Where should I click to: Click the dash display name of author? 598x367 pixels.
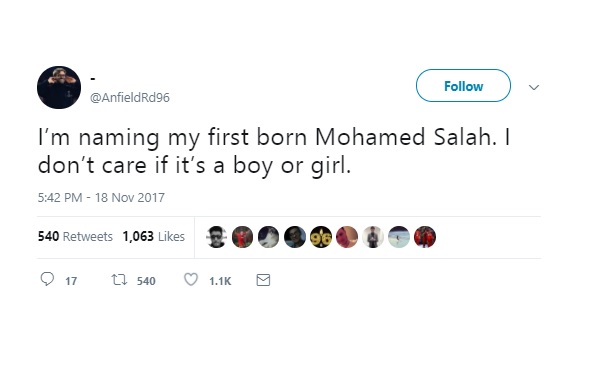coord(93,79)
